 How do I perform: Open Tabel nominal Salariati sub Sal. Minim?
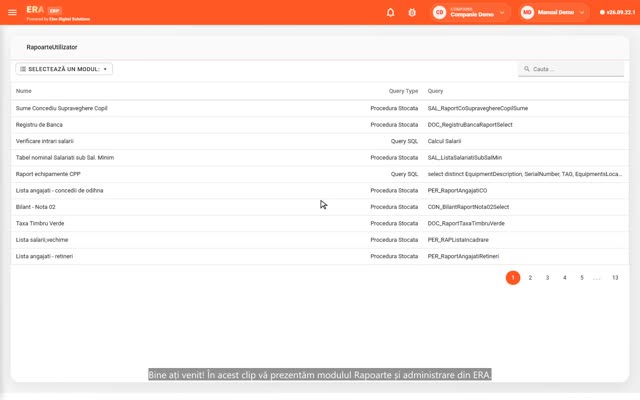point(65,158)
